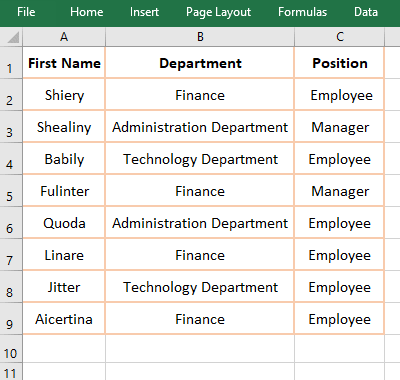Select row 3 header

coord(11,127)
